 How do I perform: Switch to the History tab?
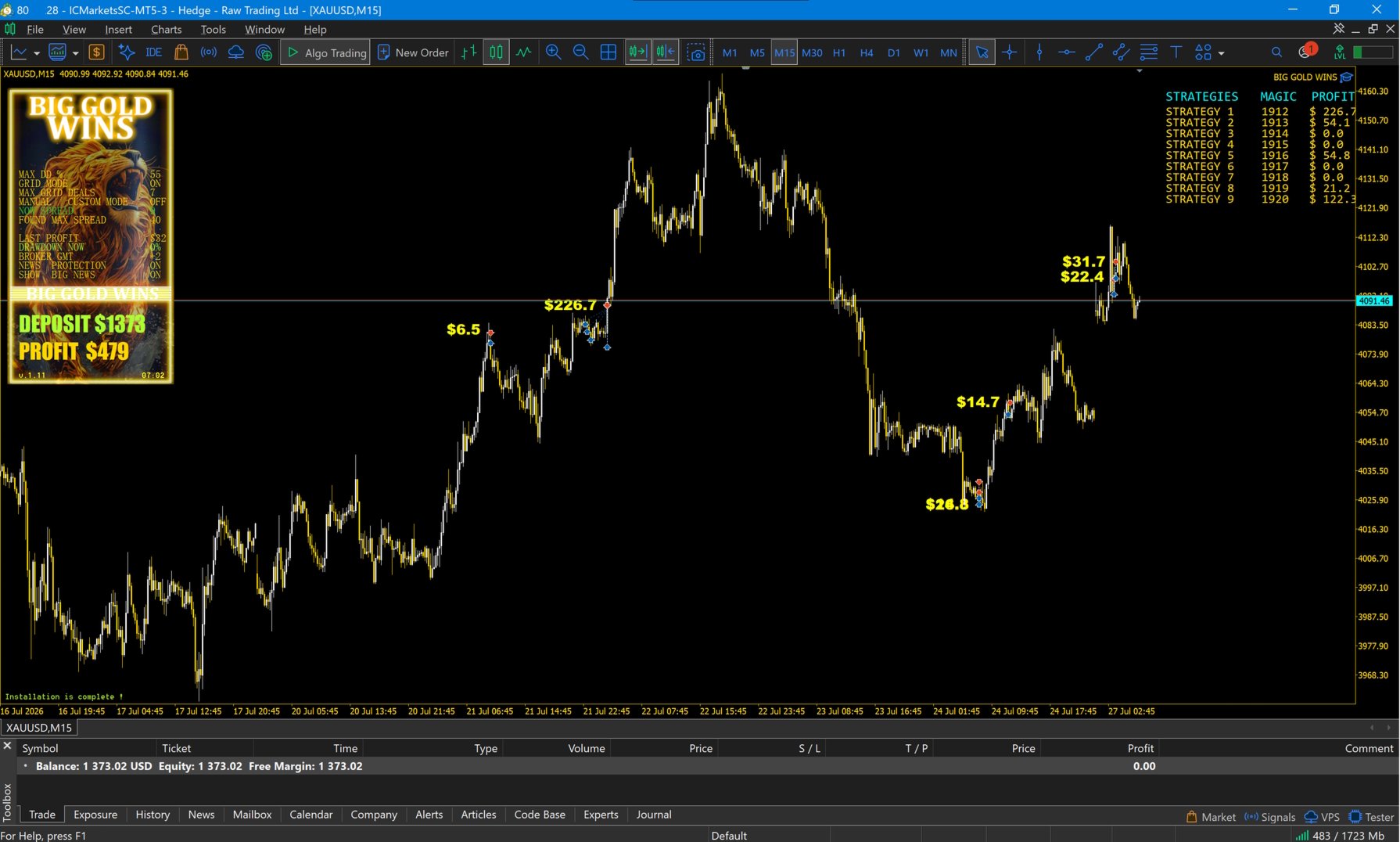153,815
